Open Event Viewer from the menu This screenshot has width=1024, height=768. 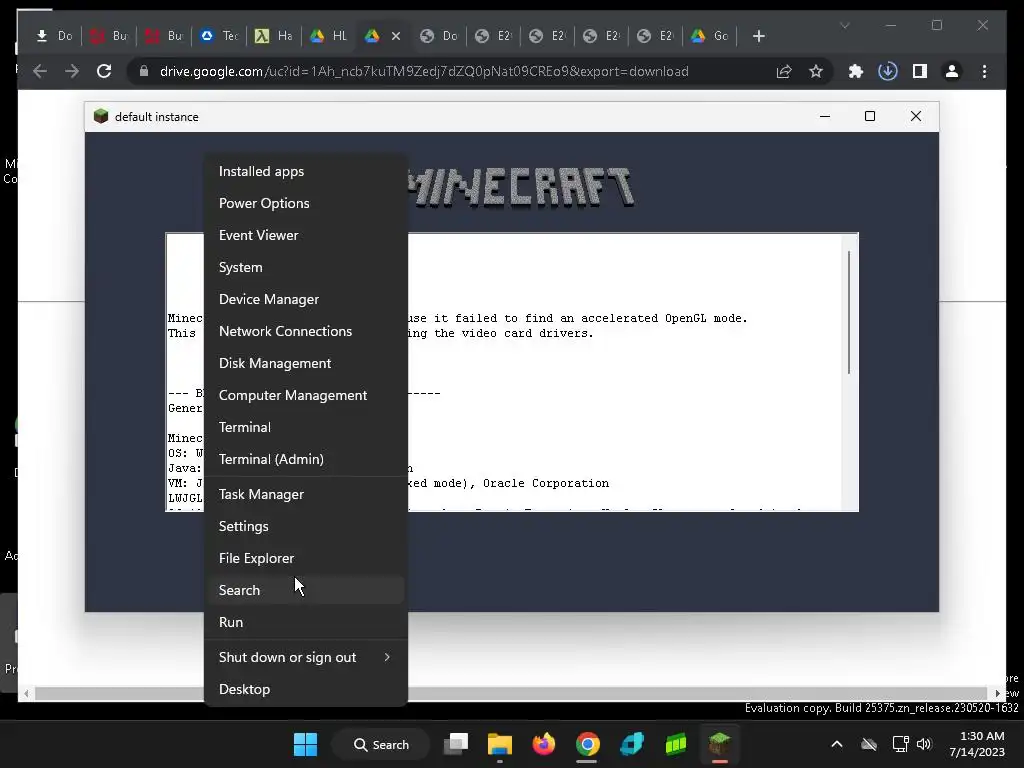click(x=305, y=235)
